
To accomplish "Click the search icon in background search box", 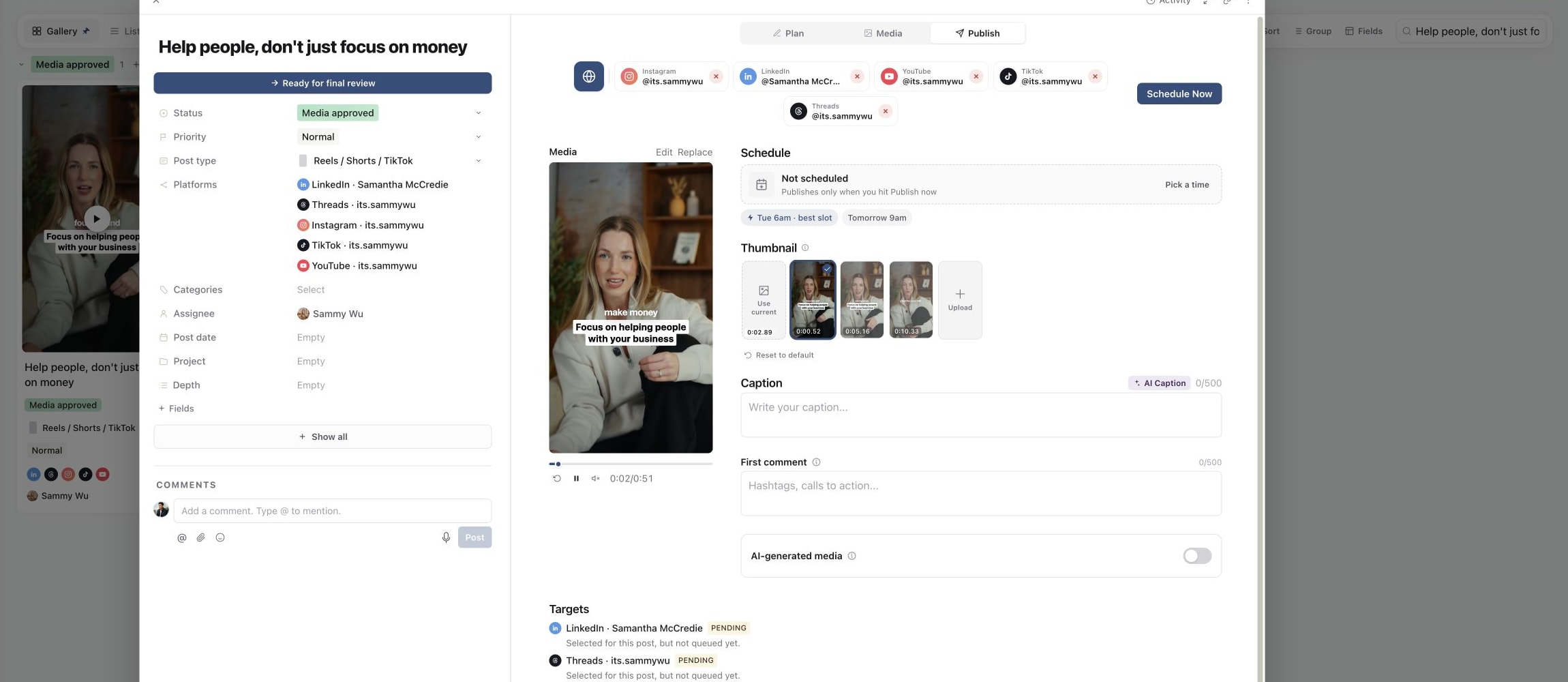I will point(1406,31).
